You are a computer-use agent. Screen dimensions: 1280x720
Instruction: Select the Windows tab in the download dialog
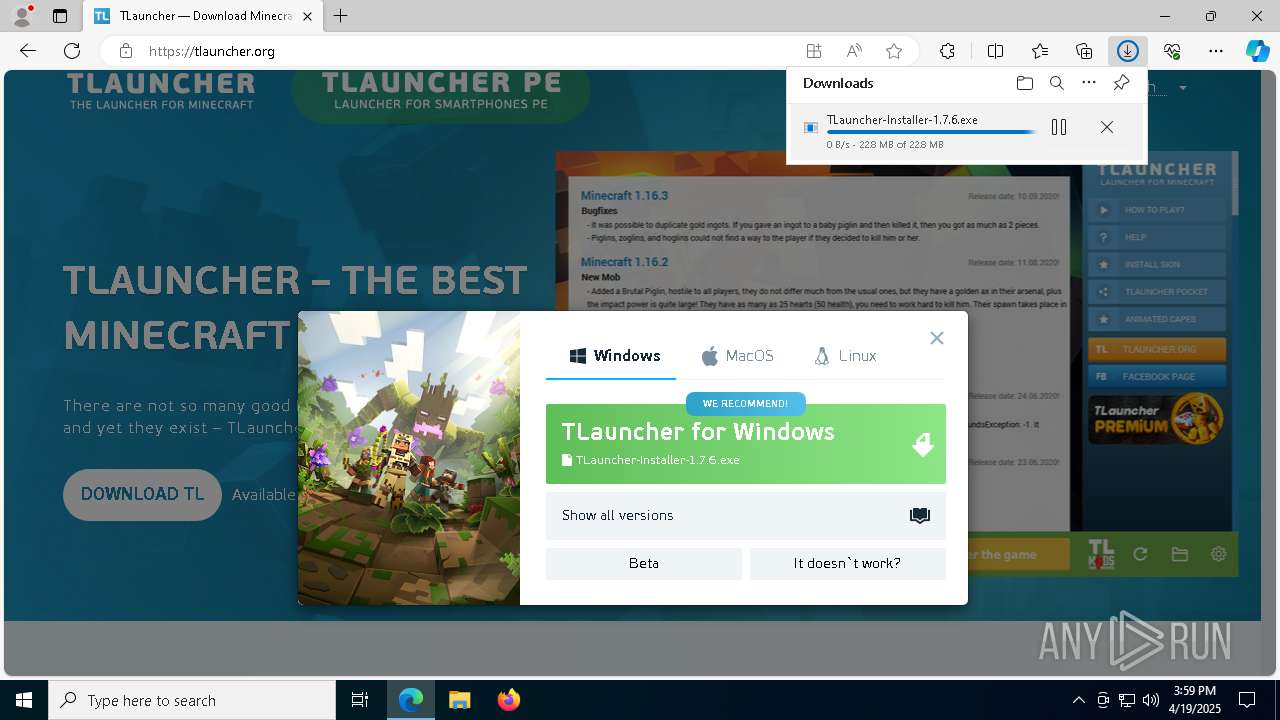click(x=615, y=356)
